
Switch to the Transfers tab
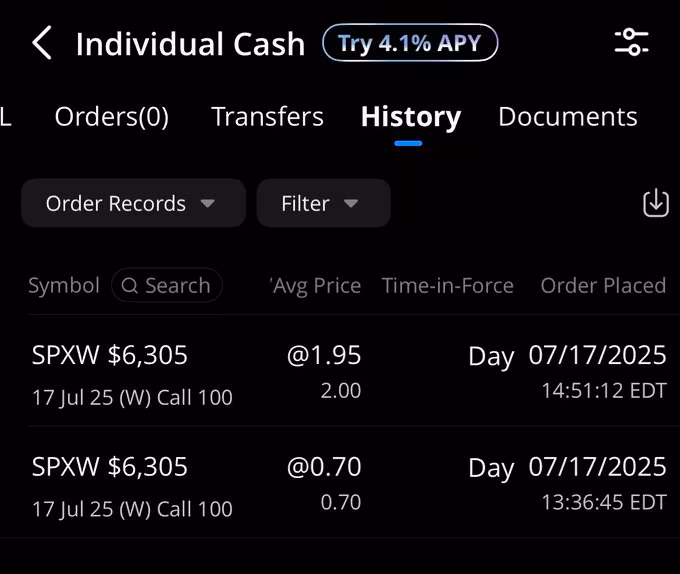pos(267,117)
